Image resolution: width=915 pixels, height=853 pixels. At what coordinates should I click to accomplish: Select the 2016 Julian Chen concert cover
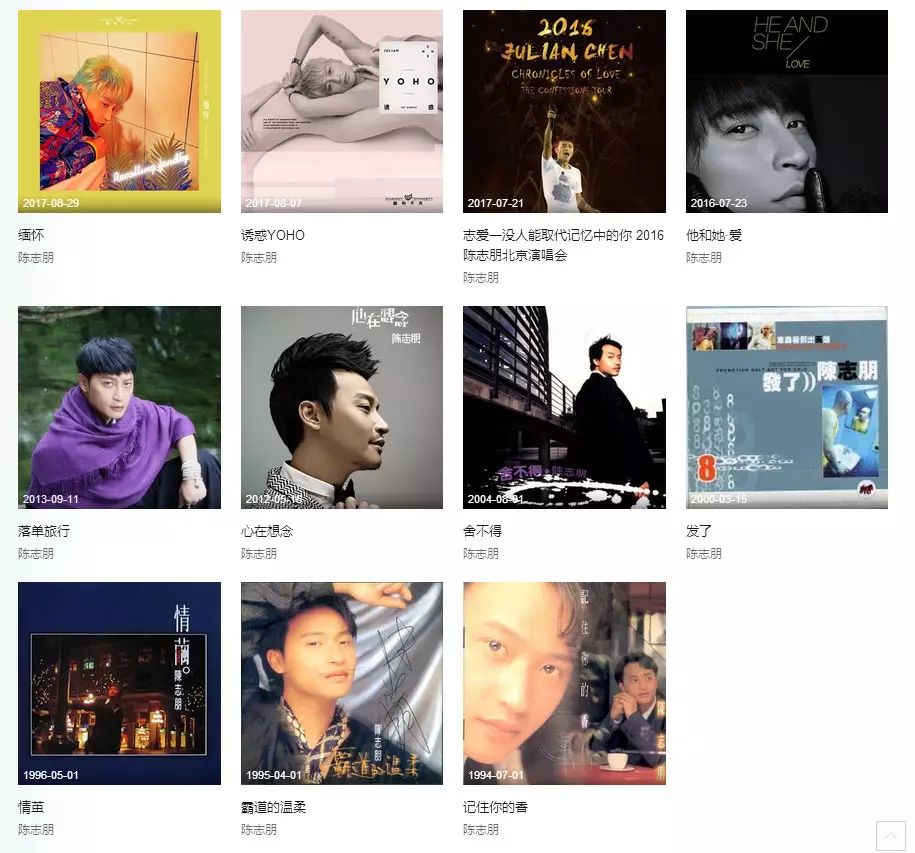pyautogui.click(x=564, y=111)
